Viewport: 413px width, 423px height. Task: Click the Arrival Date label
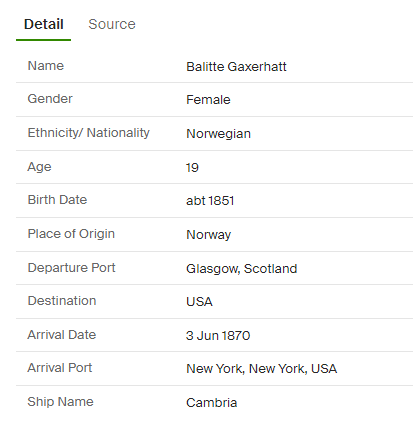(x=62, y=335)
